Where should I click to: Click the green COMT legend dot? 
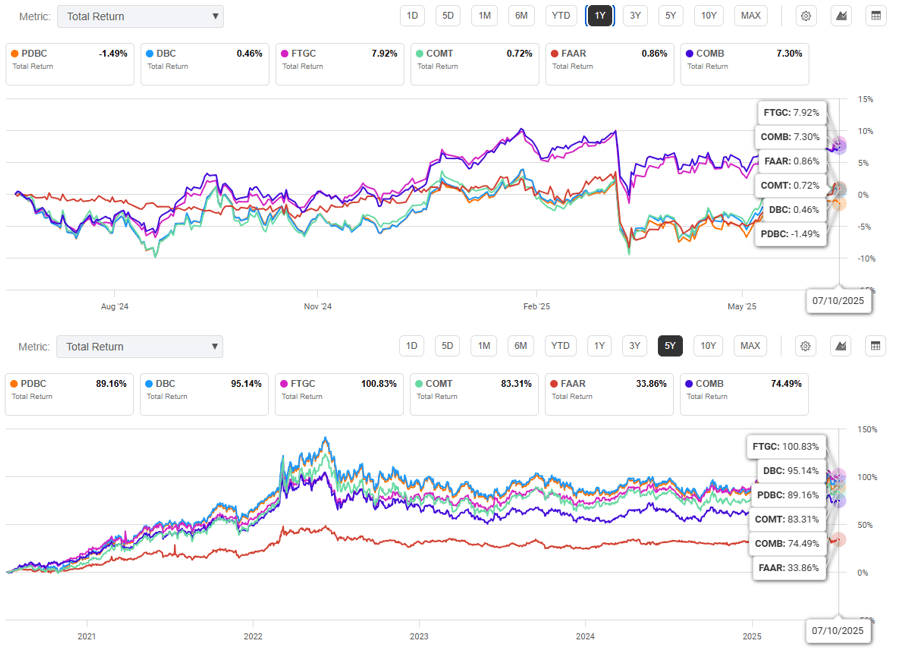418,53
